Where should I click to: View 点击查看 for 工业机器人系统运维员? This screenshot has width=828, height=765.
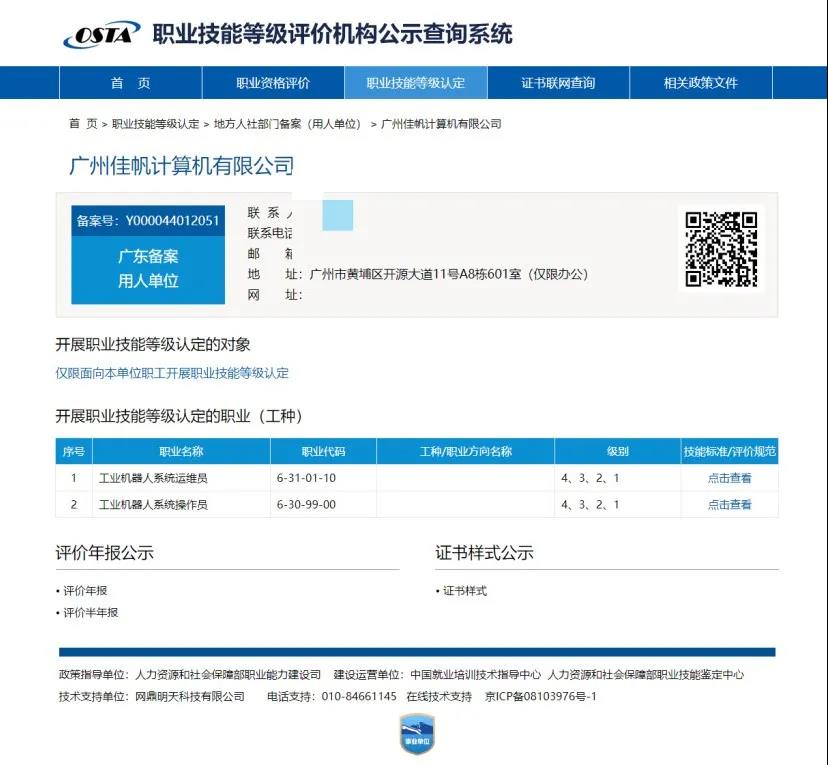click(x=729, y=478)
